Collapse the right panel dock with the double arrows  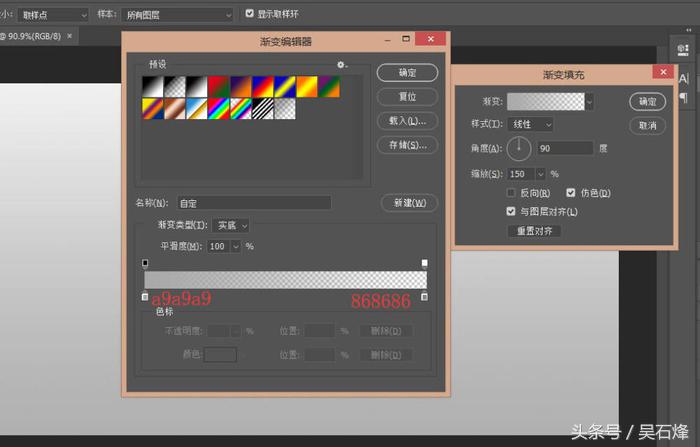pyautogui.click(x=688, y=30)
